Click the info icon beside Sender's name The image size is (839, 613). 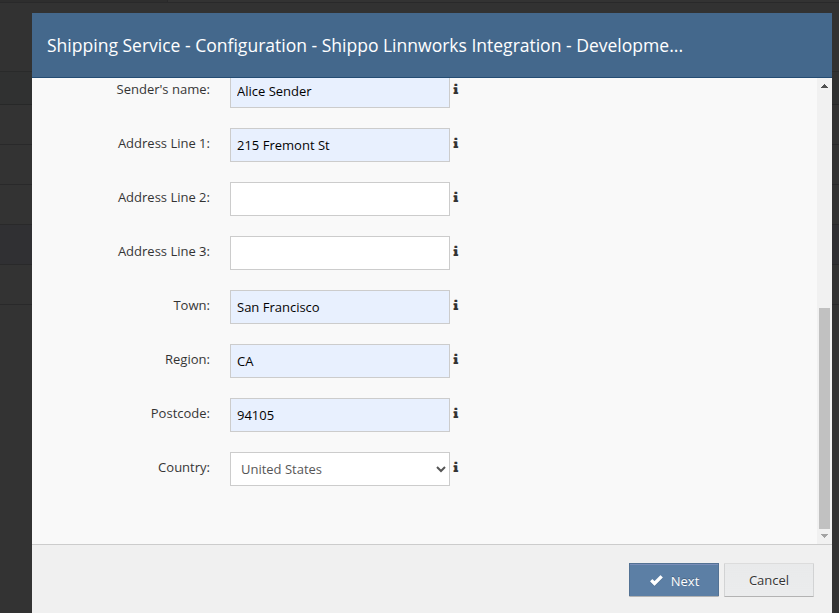455,89
